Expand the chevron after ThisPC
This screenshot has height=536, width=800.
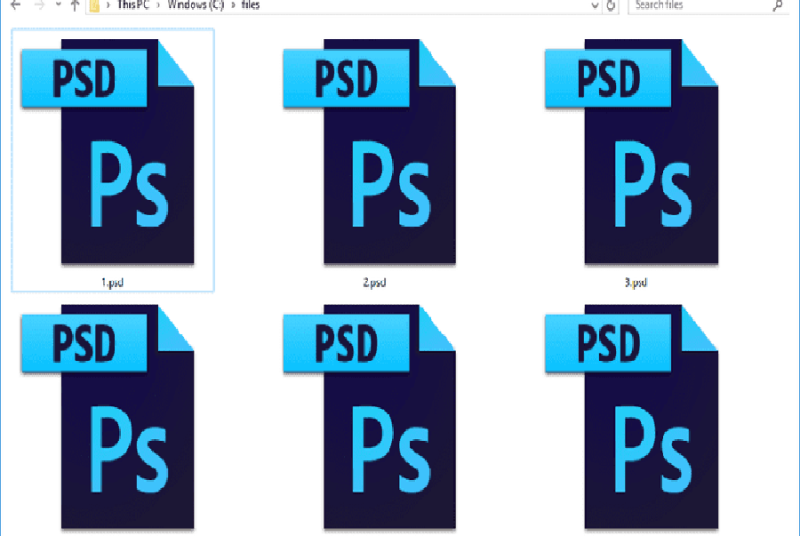point(158,5)
